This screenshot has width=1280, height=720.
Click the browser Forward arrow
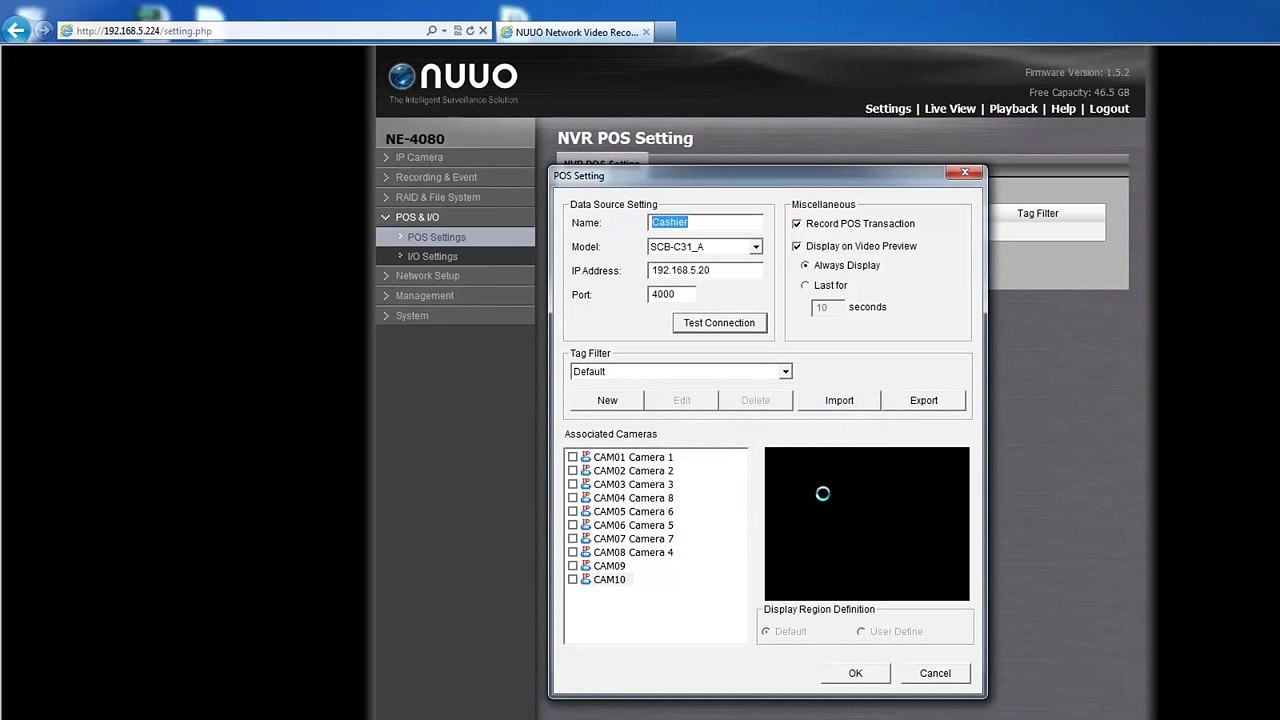[43, 31]
